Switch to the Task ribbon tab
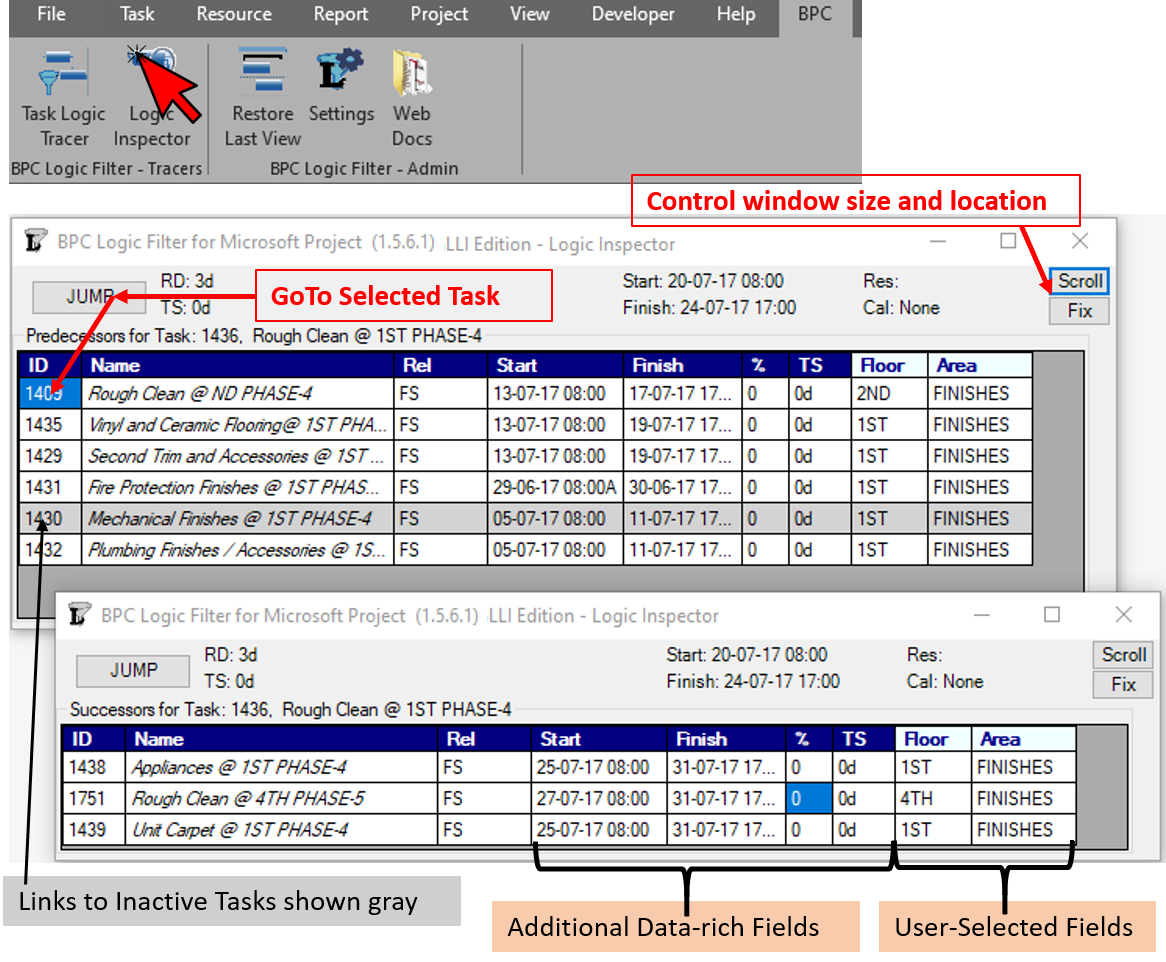The image size is (1166, 962). [137, 14]
